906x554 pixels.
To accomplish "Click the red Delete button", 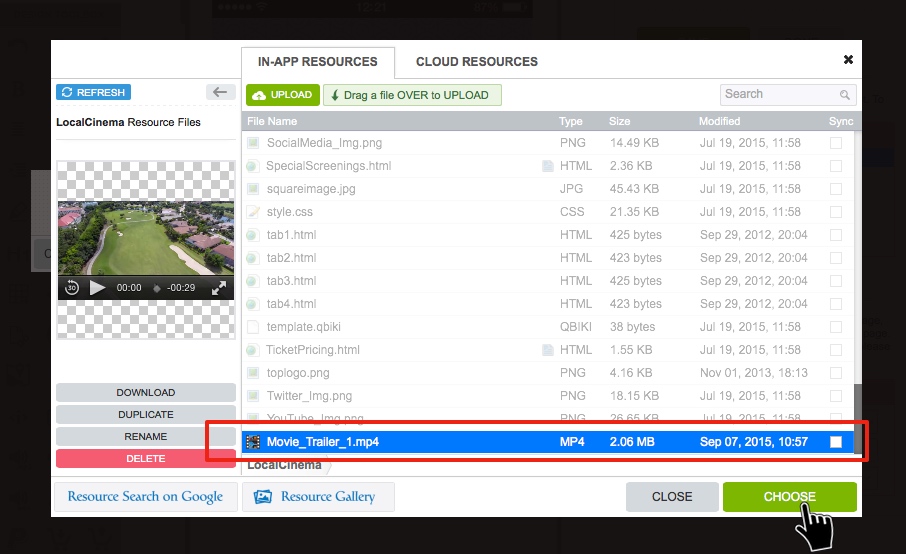I will 146,458.
